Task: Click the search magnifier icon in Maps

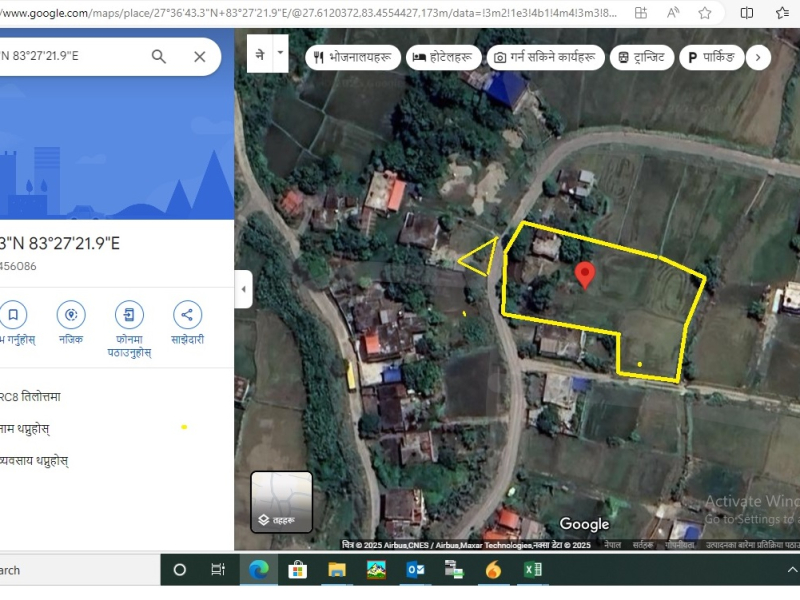Action: [159, 56]
